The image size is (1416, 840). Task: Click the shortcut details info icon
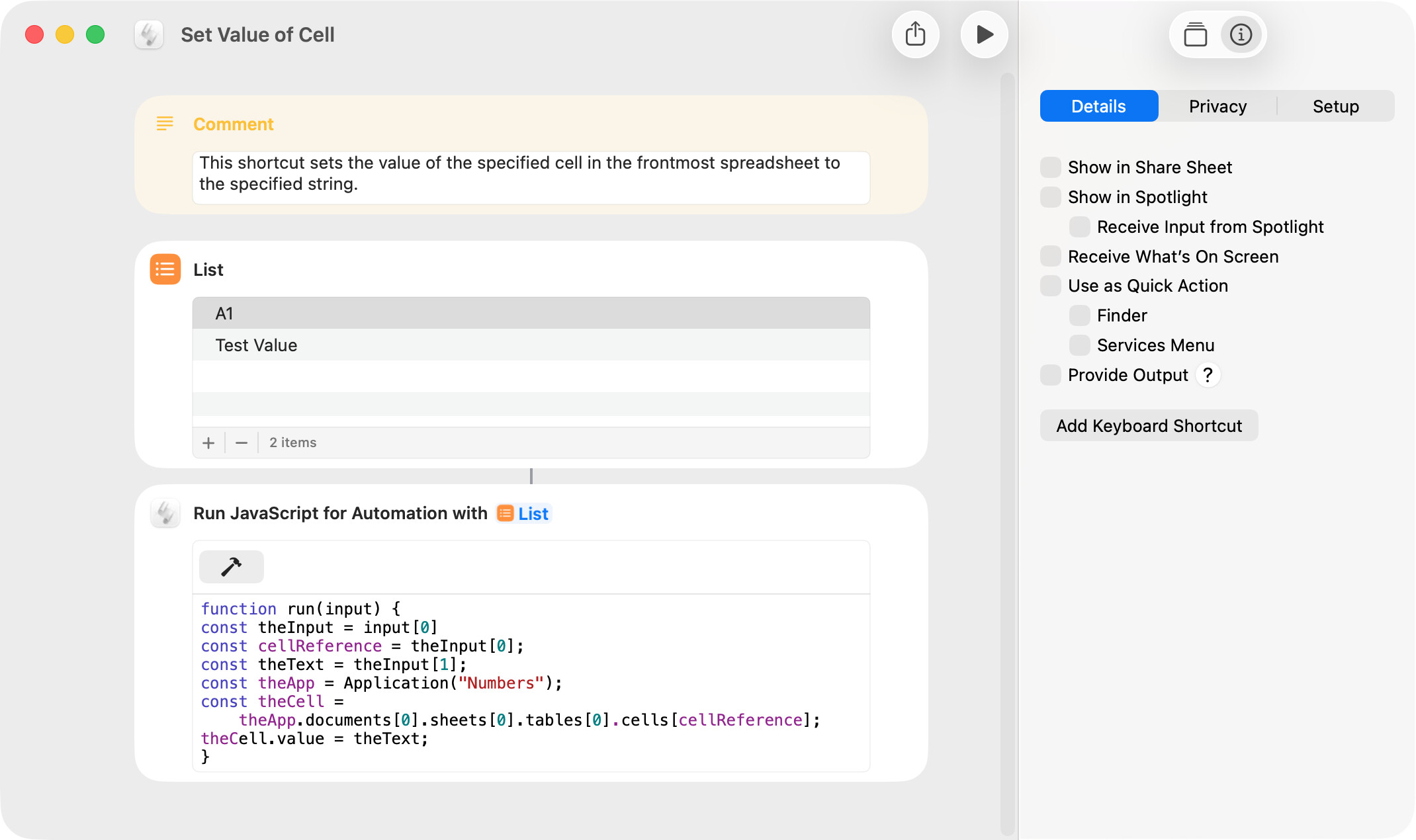[x=1241, y=34]
